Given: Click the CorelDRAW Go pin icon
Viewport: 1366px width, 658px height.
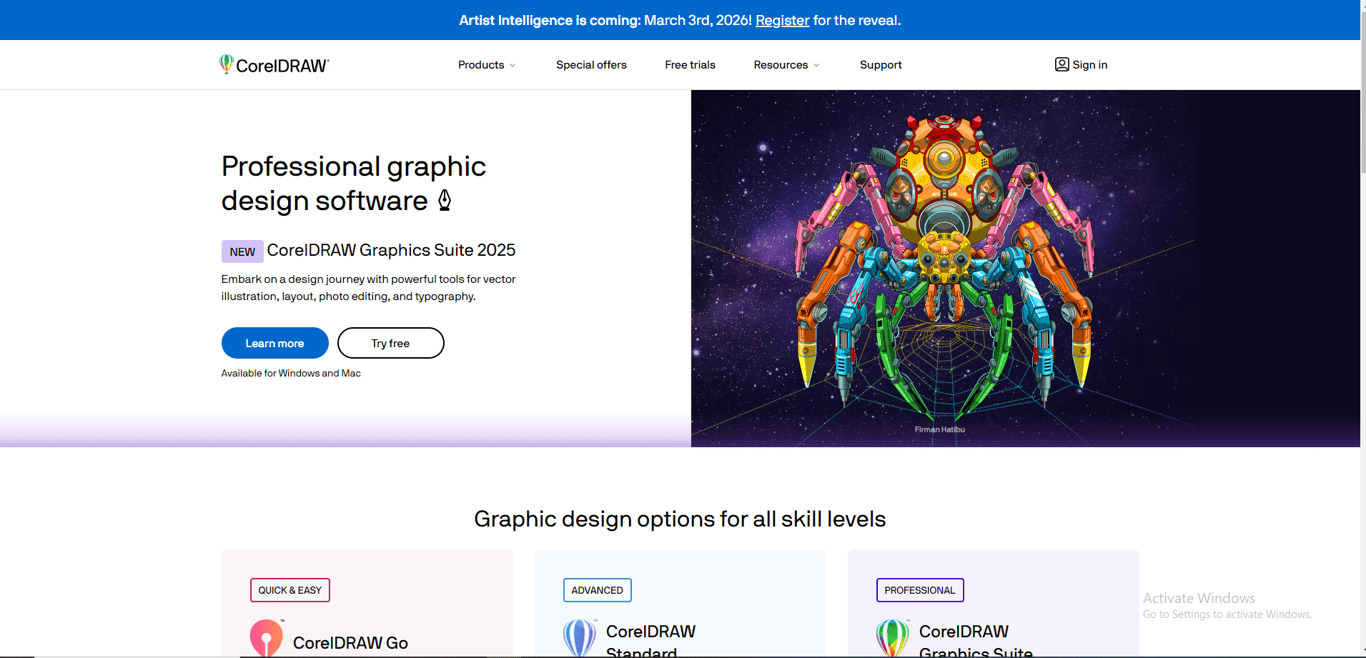Looking at the screenshot, I should click(x=267, y=638).
